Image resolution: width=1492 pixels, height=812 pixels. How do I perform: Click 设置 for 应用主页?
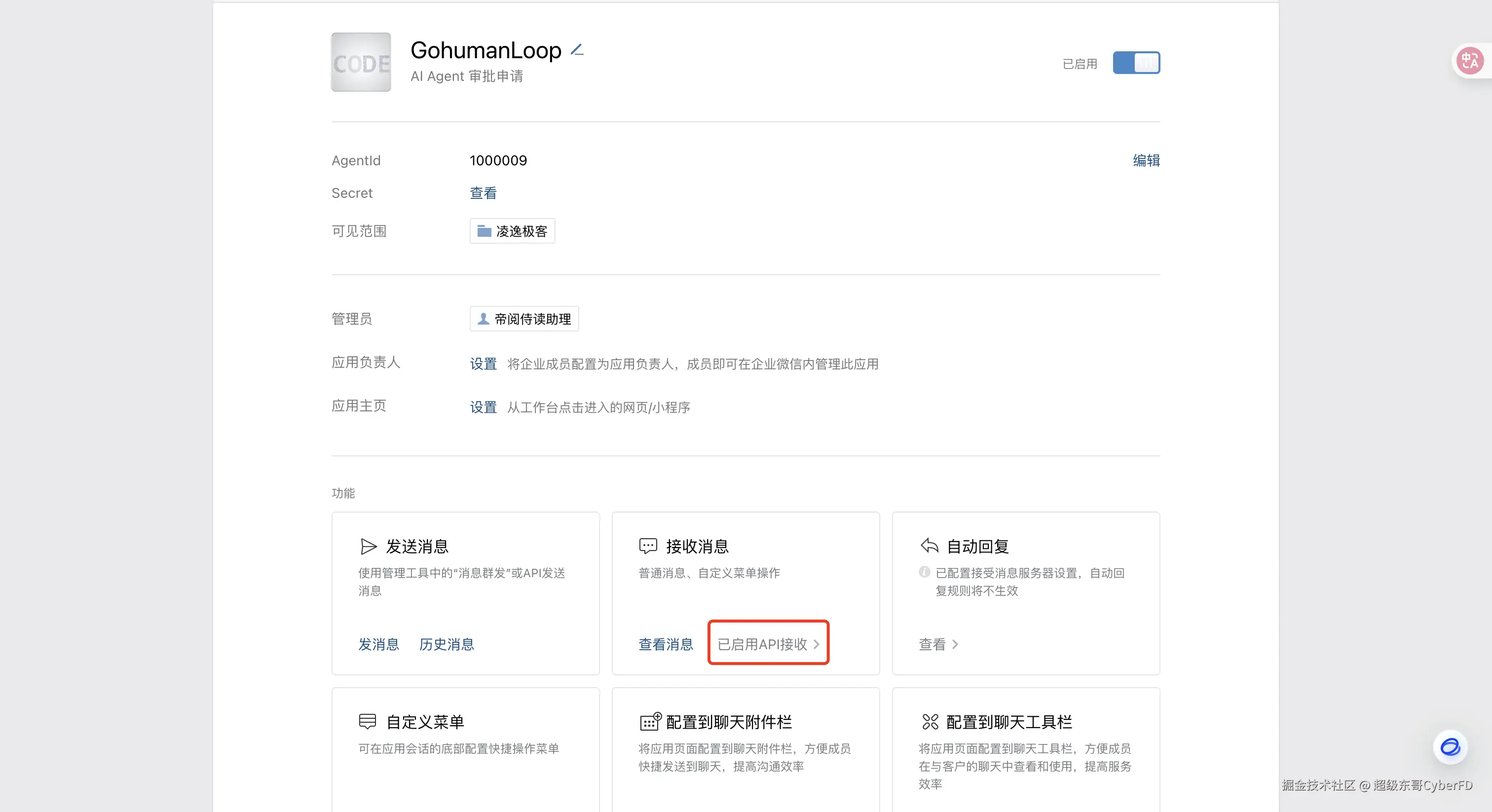click(x=483, y=407)
